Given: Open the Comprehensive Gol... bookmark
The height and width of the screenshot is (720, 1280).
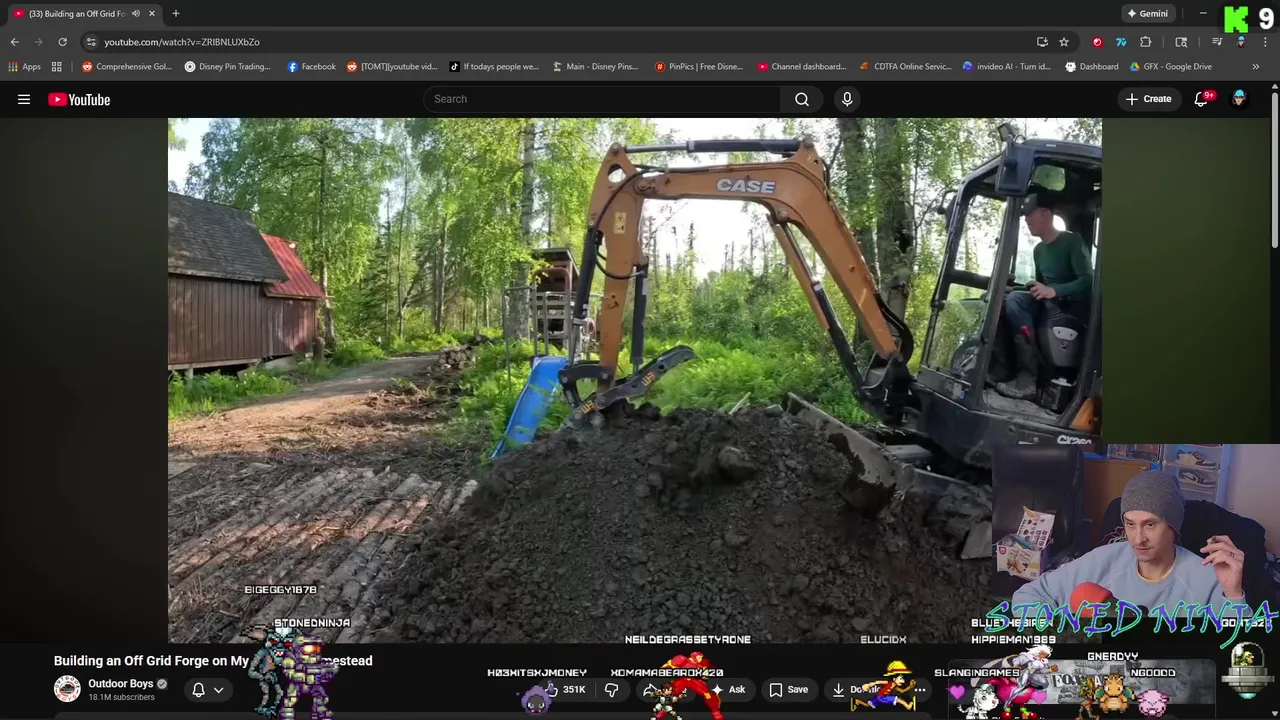Looking at the screenshot, I should pyautogui.click(x=127, y=67).
